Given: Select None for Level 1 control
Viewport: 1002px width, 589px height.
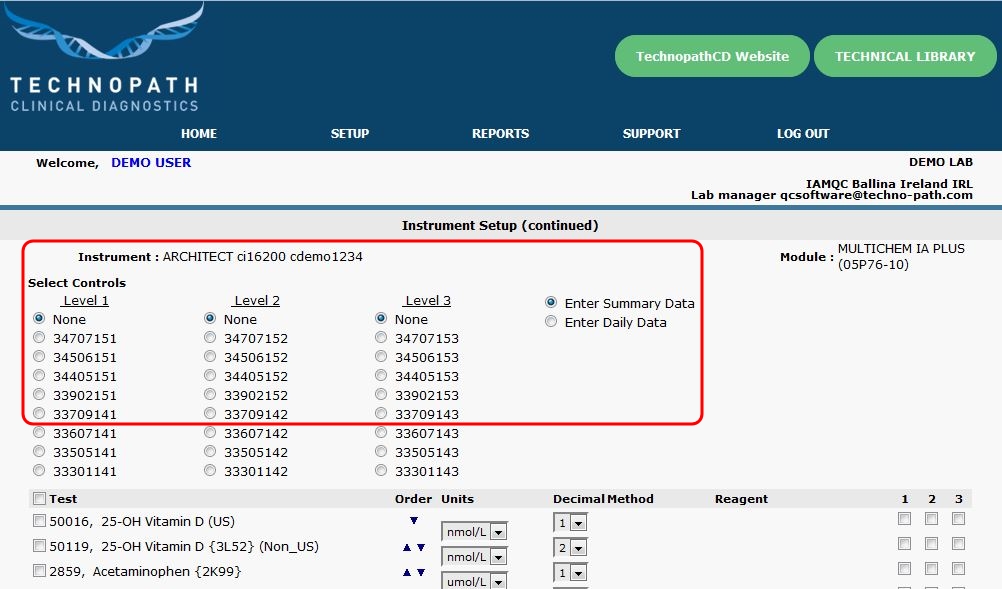Looking at the screenshot, I should [x=39, y=318].
